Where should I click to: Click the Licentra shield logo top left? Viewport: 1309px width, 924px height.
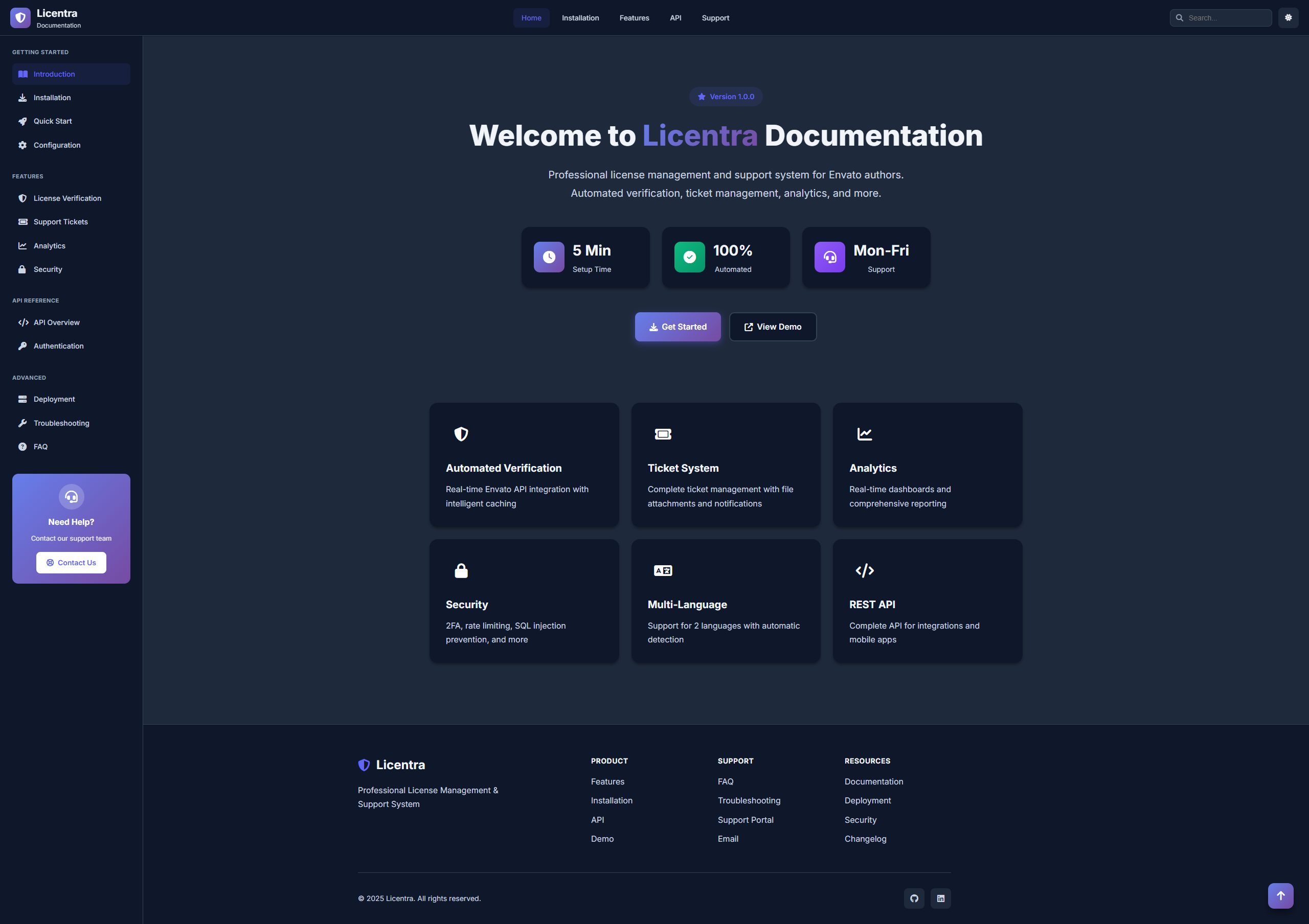pos(20,17)
